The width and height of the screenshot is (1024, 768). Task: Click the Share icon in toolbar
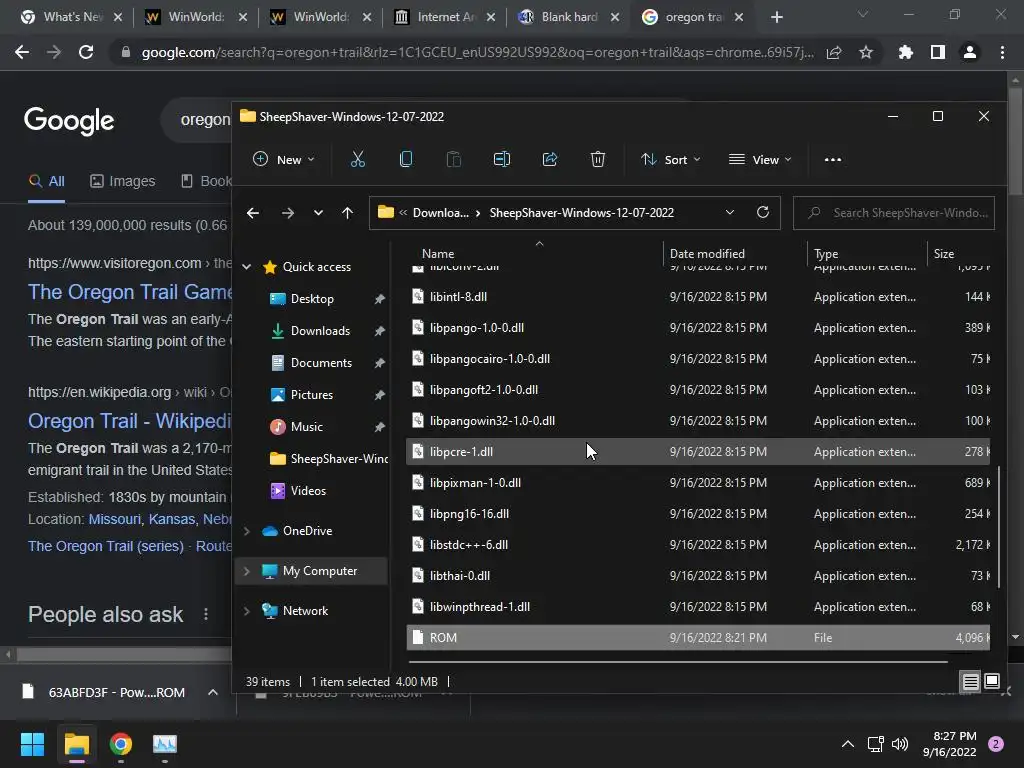pos(550,159)
